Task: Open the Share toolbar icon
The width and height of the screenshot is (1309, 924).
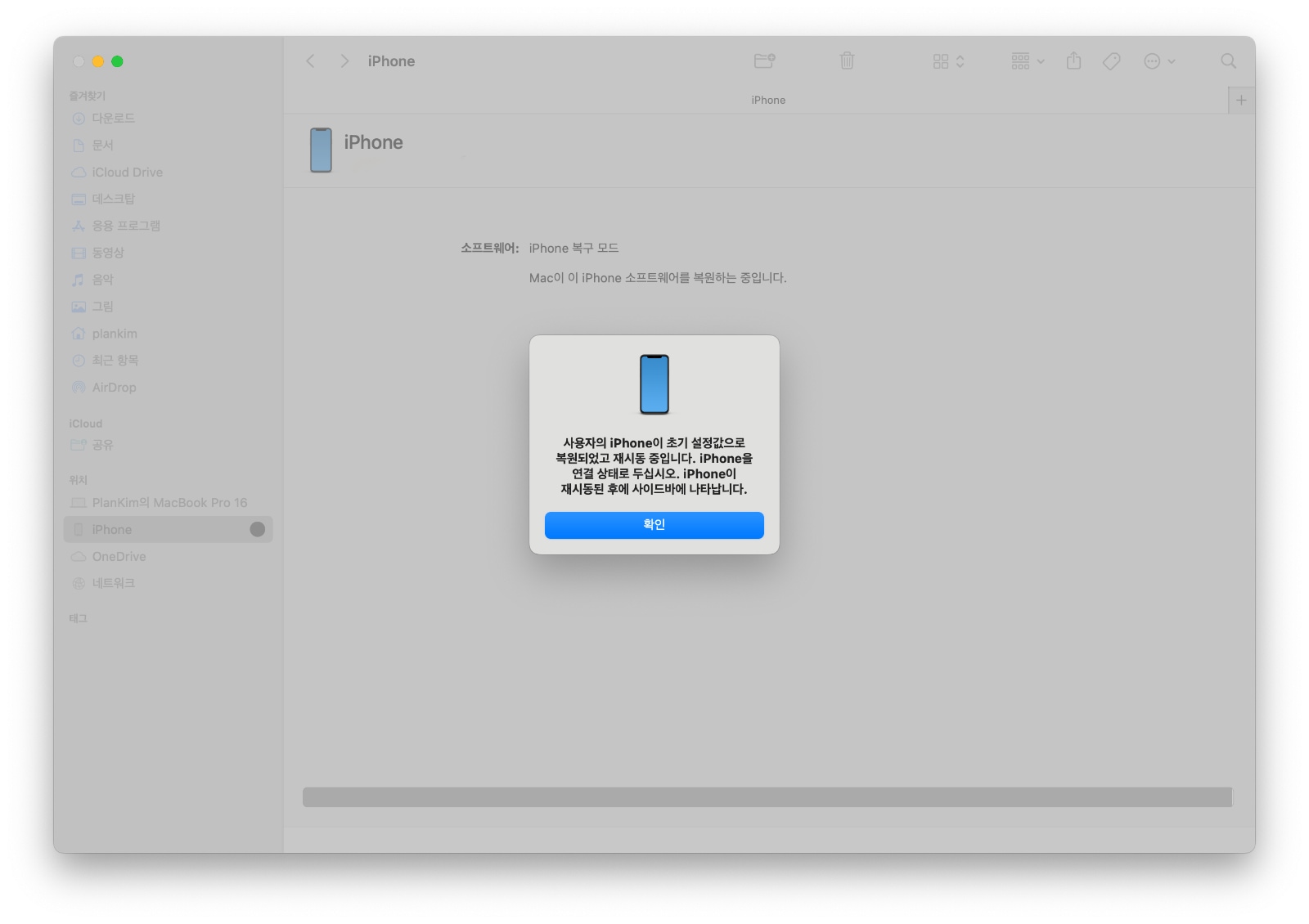Action: coord(1074,61)
